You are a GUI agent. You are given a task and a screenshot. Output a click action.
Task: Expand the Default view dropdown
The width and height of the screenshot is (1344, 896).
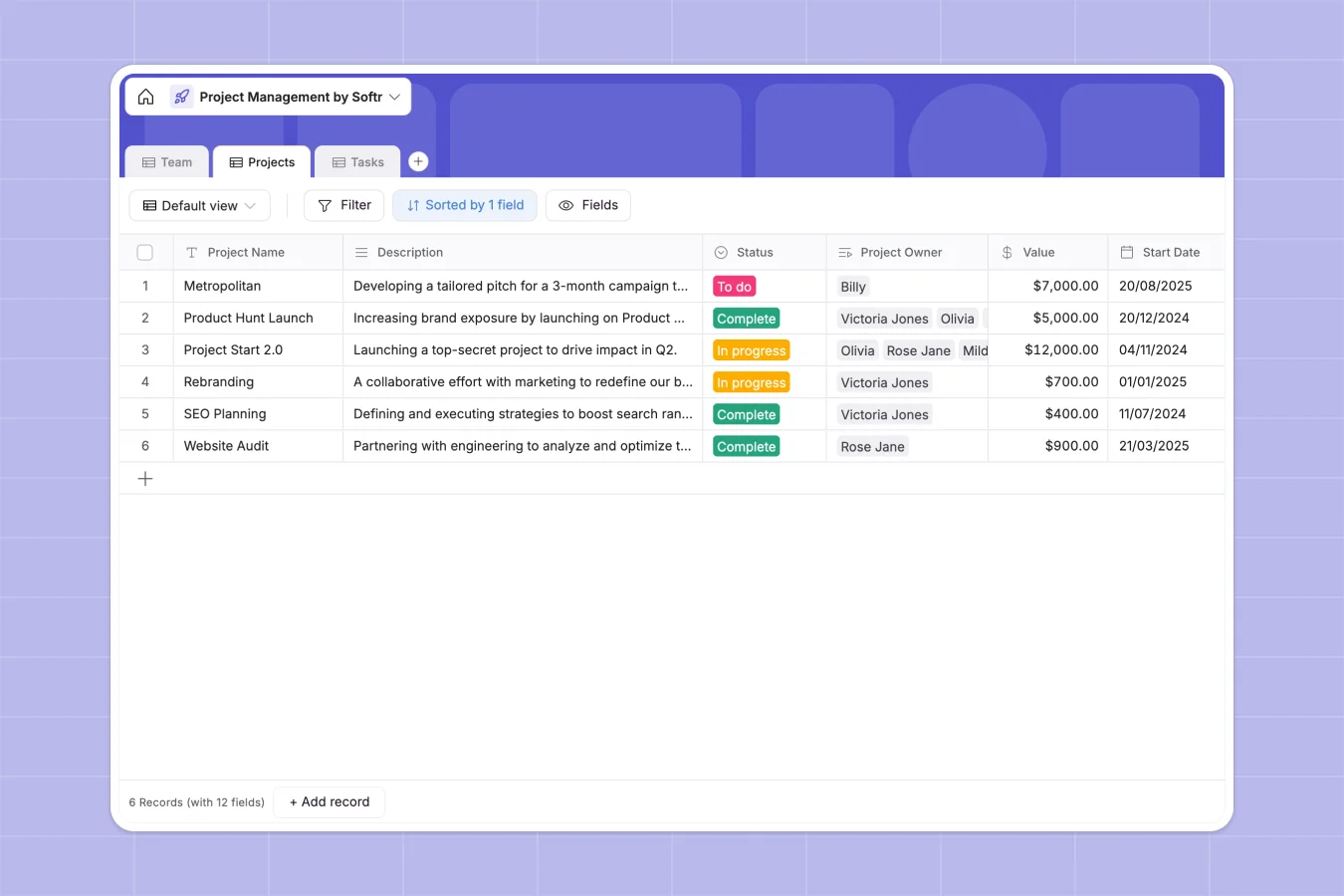tap(199, 205)
